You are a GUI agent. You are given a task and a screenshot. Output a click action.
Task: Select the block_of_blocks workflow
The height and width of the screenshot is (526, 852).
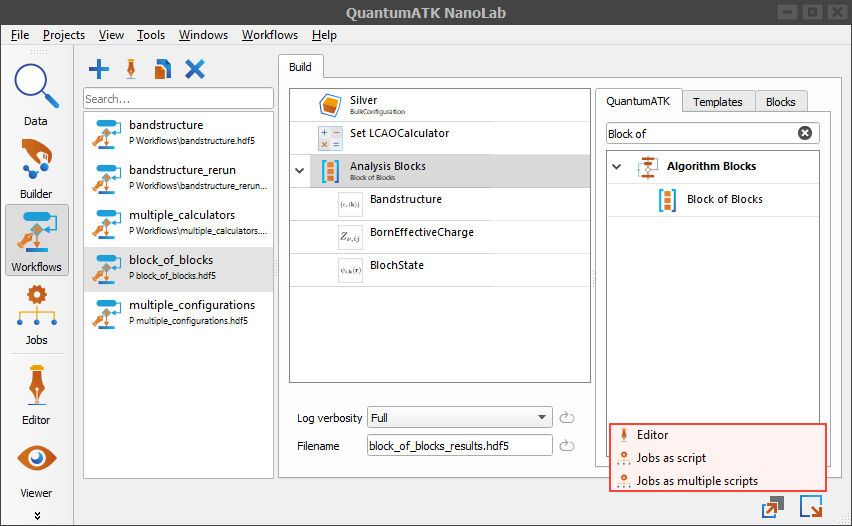pos(178,269)
